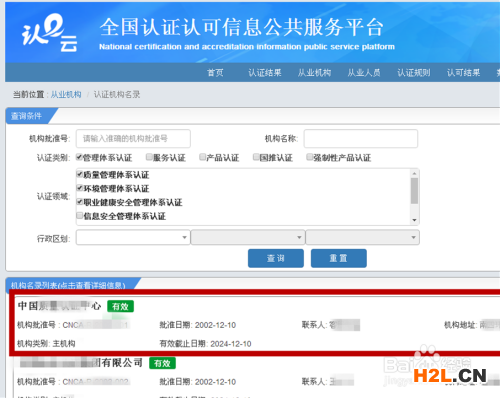Check the 国推认证 checkbox

[x=256, y=157]
